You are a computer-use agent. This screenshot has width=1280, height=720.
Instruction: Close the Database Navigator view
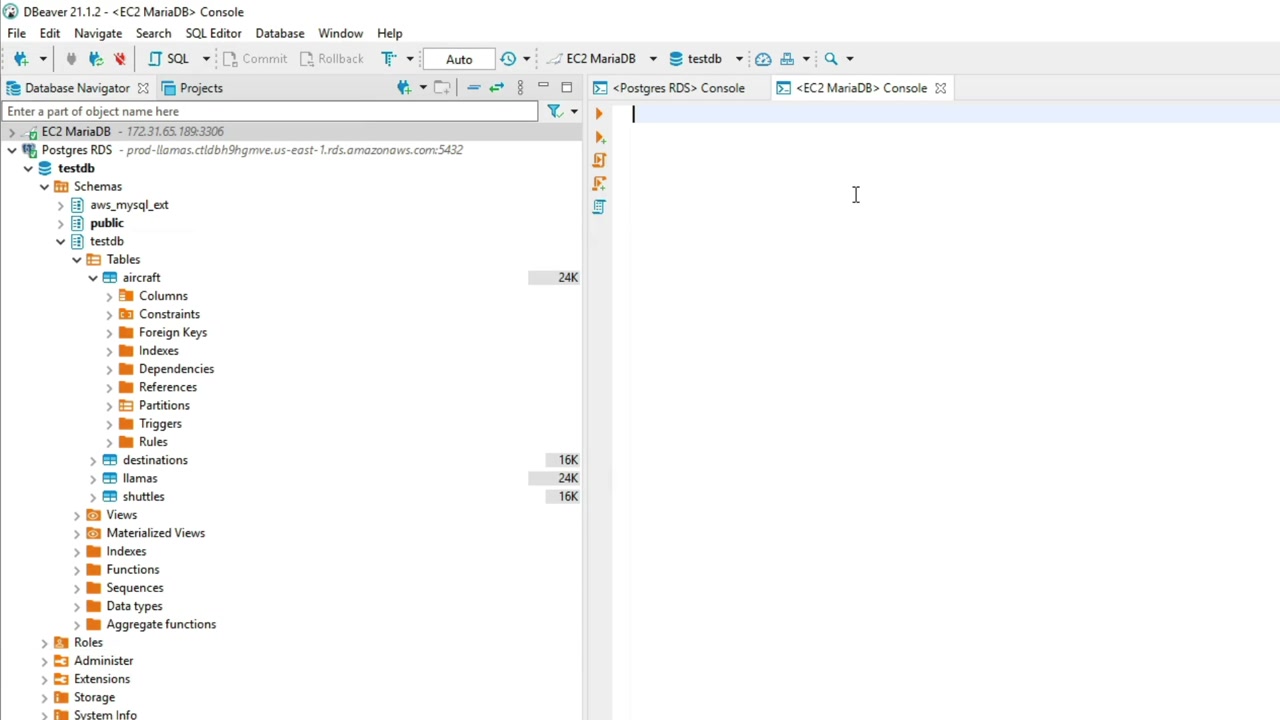pyautogui.click(x=143, y=88)
